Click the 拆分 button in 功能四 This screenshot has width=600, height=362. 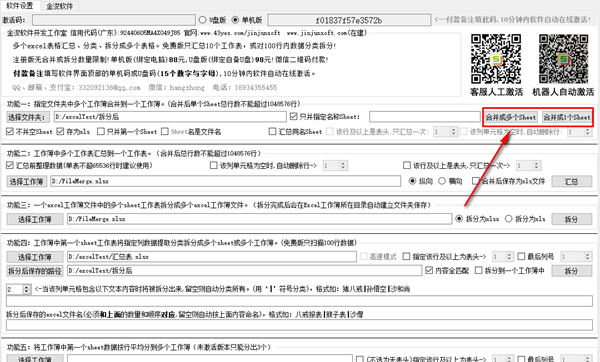pos(572,271)
